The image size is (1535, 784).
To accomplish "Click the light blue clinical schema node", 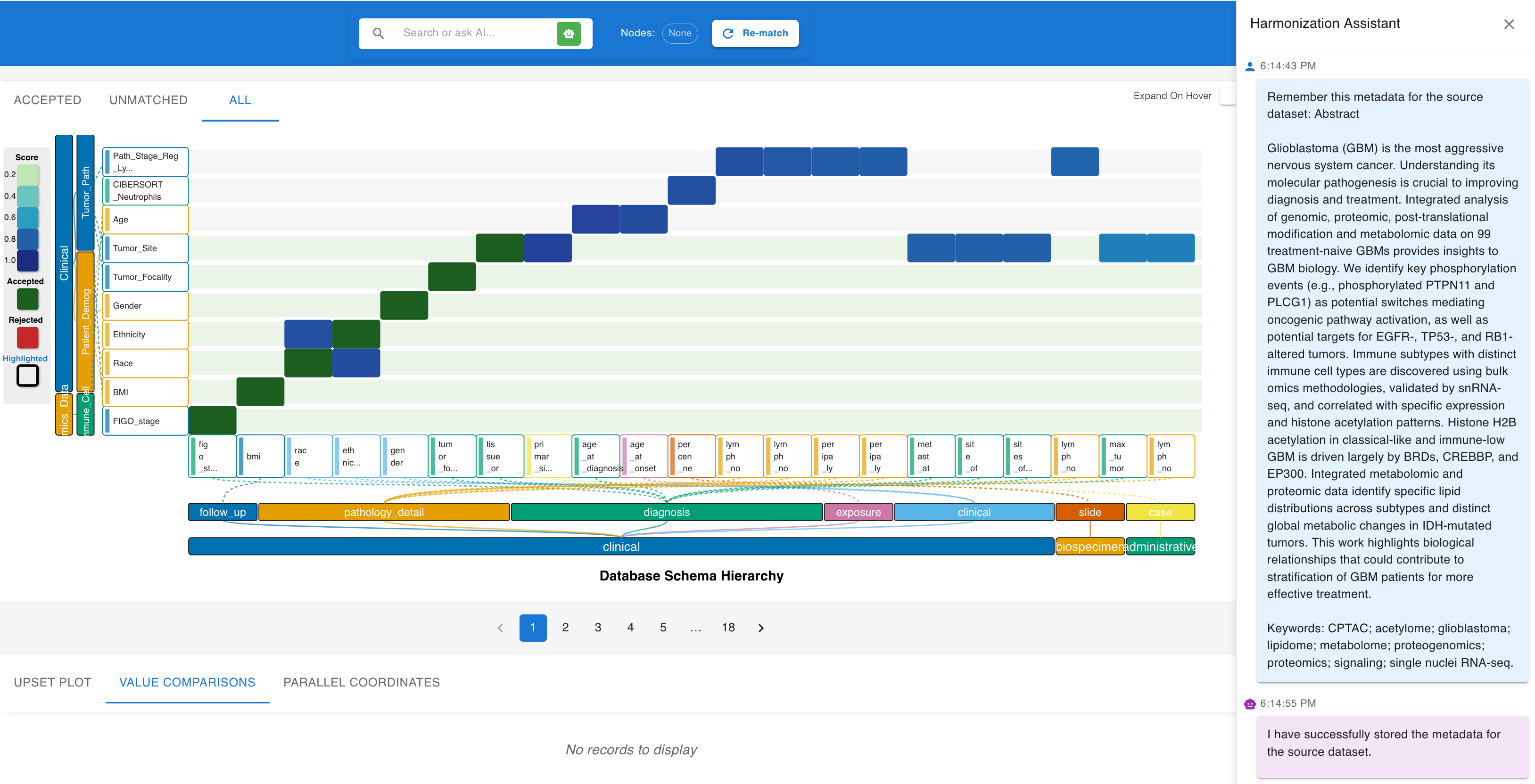I will pyautogui.click(x=974, y=512).
